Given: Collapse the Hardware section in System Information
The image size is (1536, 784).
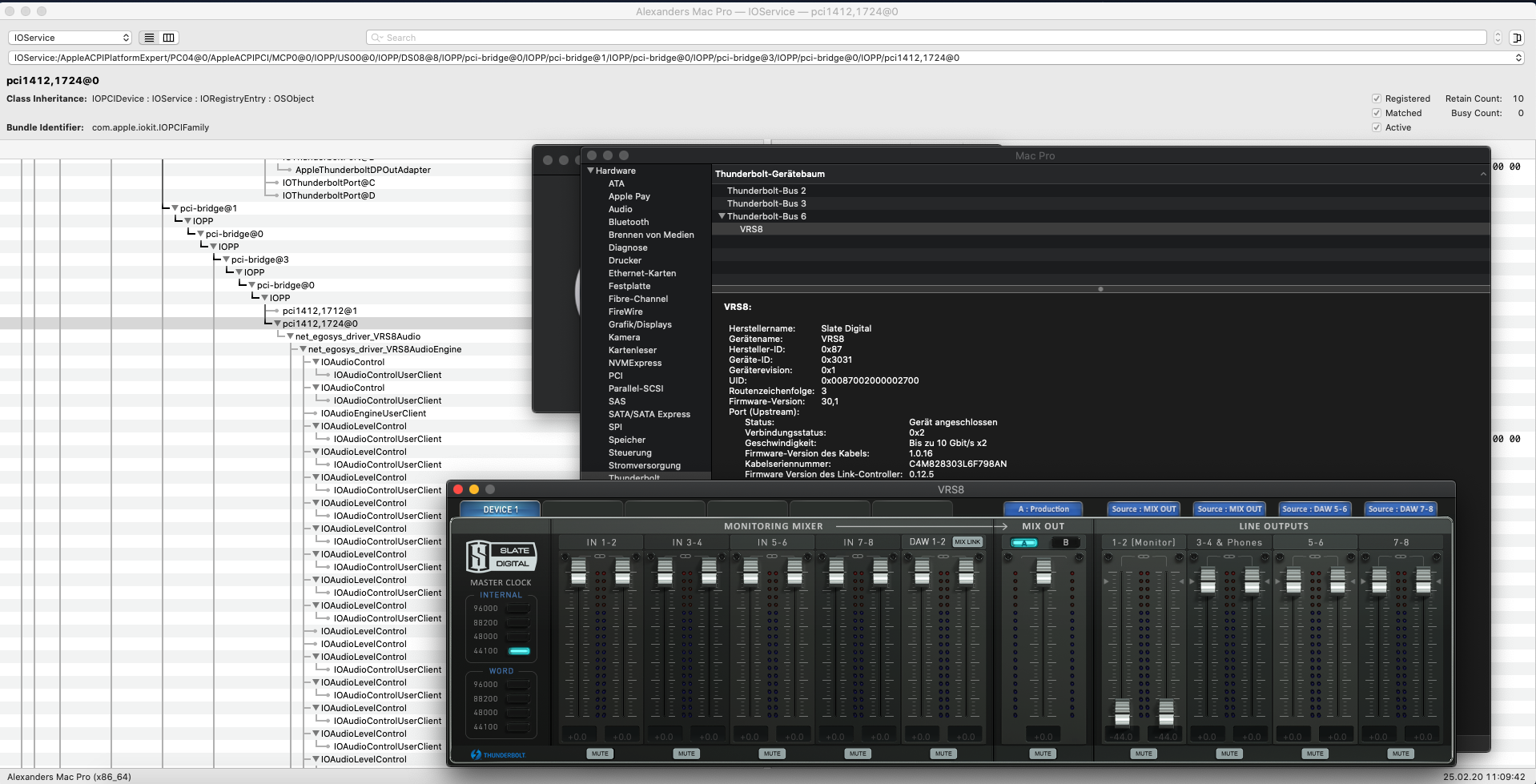Looking at the screenshot, I should [x=591, y=171].
